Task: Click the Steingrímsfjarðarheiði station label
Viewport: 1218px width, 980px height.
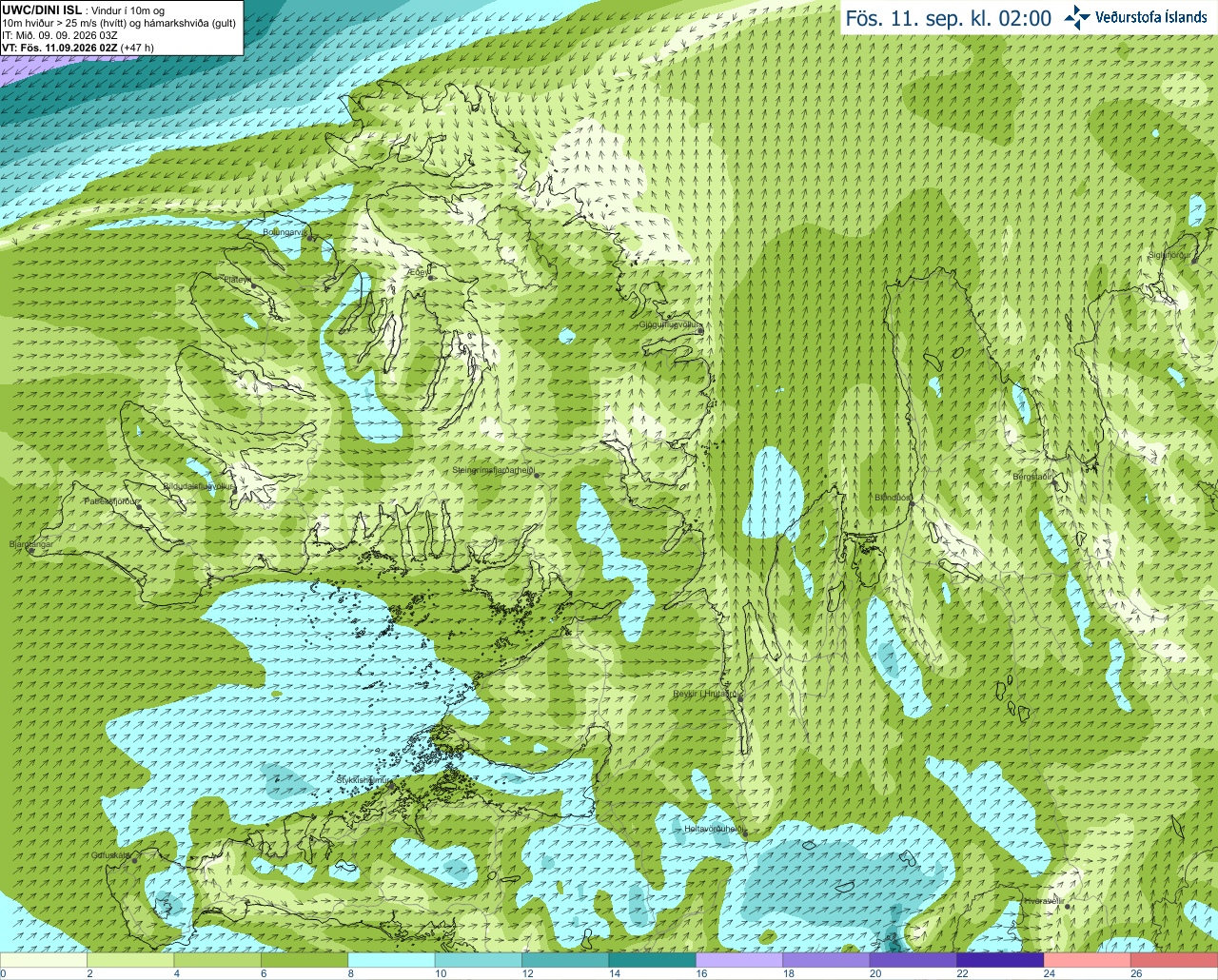Action: coord(493,470)
